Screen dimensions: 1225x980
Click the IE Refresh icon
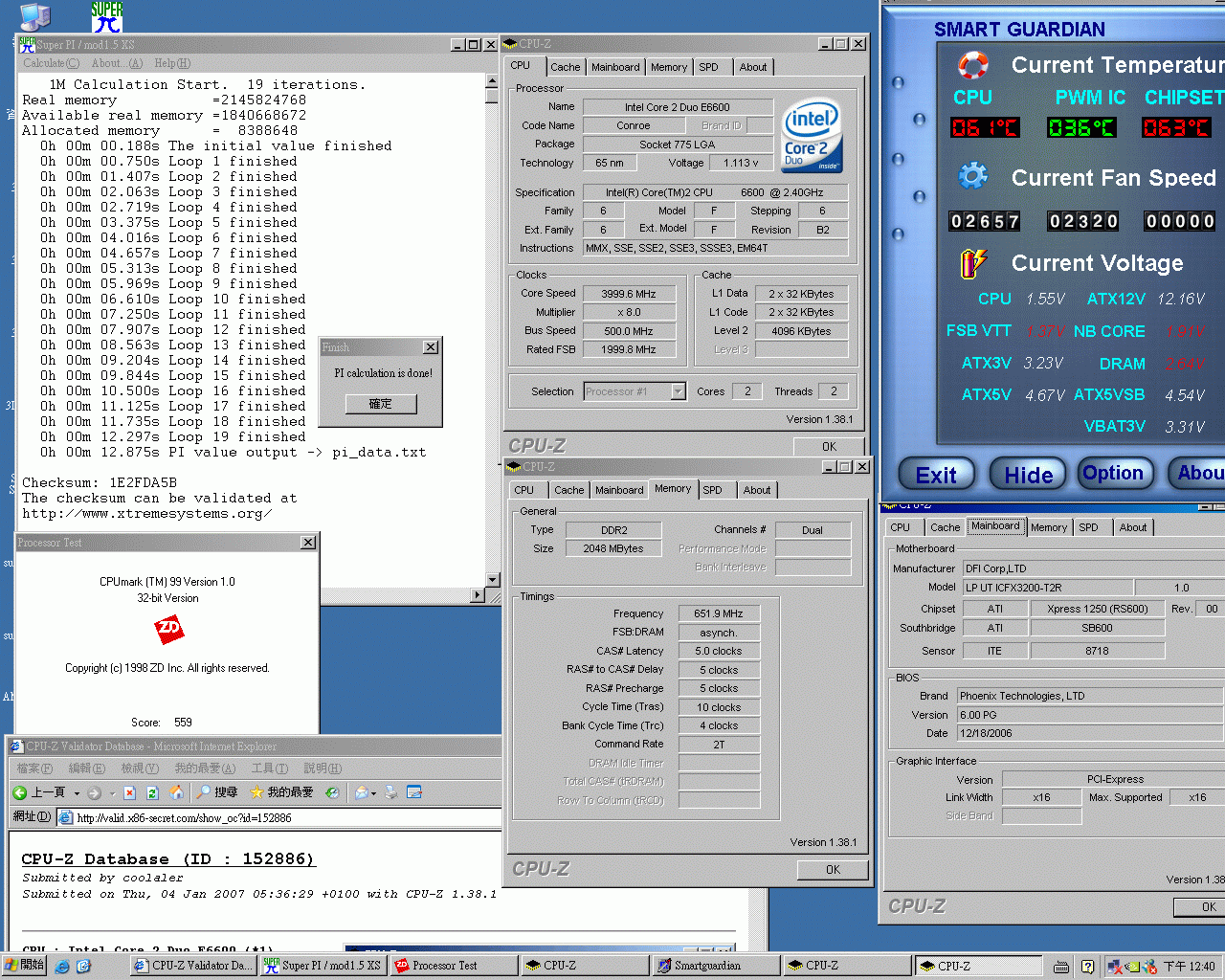152,792
